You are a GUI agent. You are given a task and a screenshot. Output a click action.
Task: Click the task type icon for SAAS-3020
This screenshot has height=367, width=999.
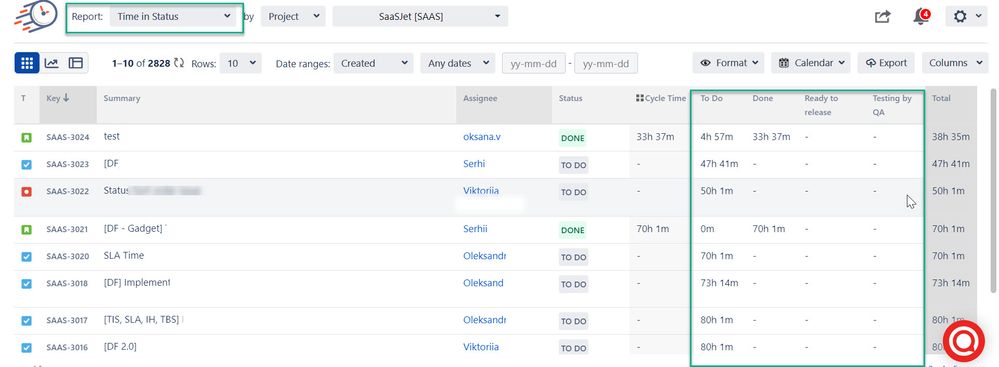[x=26, y=257]
